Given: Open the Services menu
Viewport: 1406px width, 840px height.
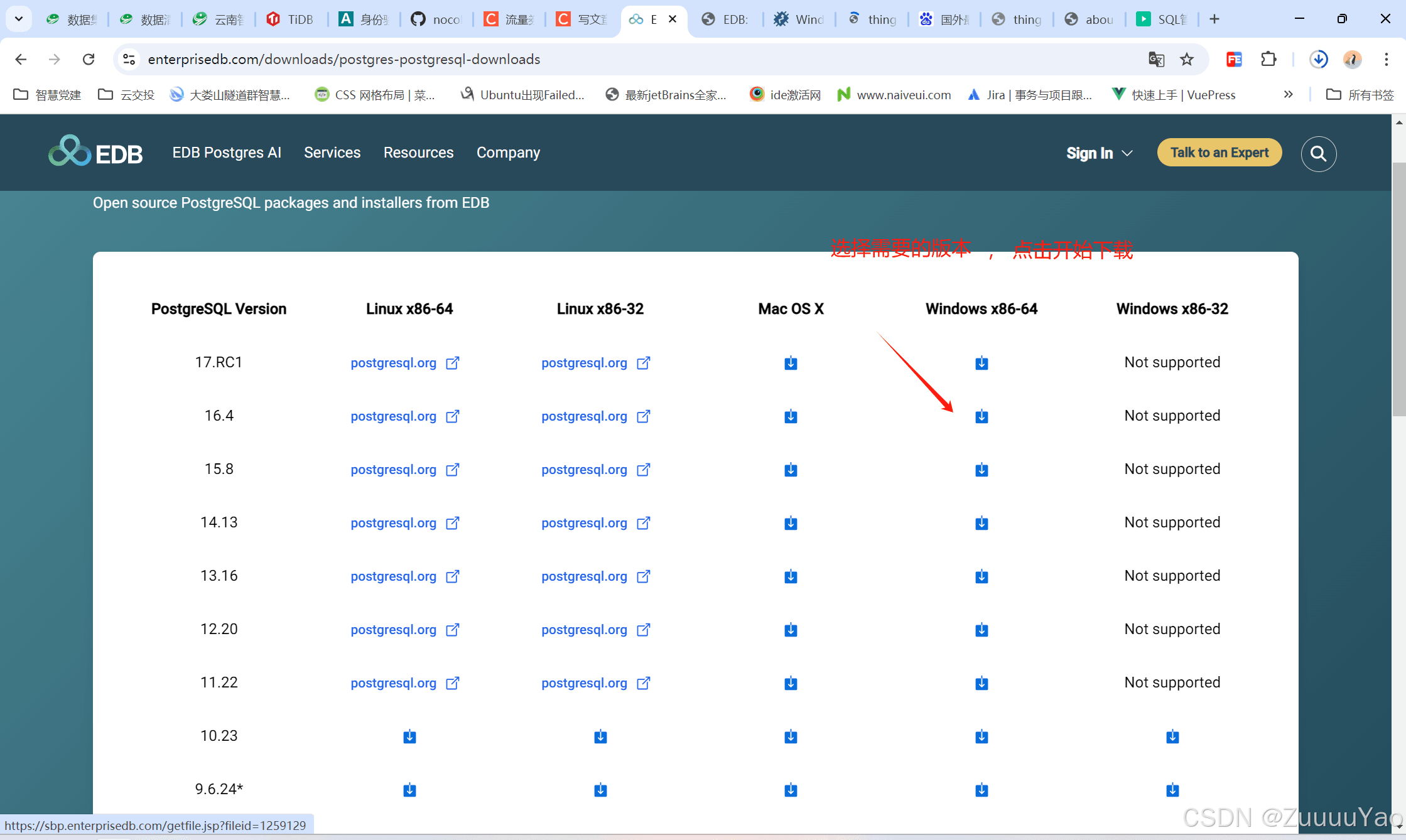Looking at the screenshot, I should 332,153.
